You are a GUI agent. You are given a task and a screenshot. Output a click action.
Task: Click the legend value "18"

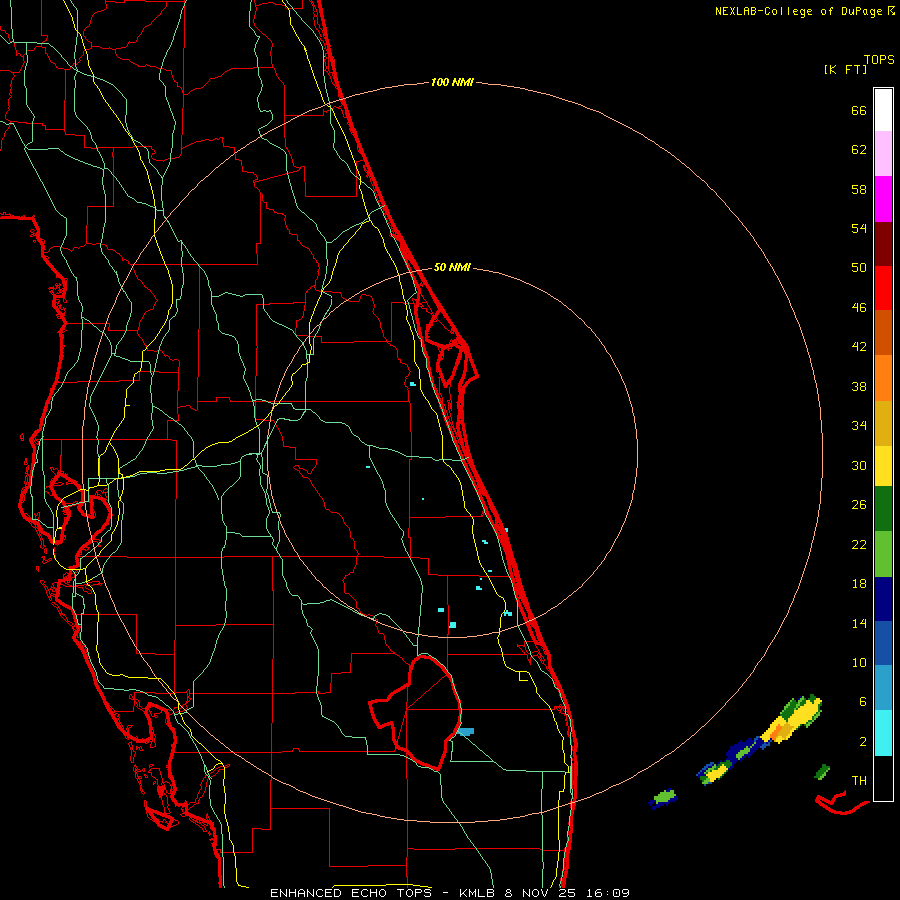tap(859, 584)
